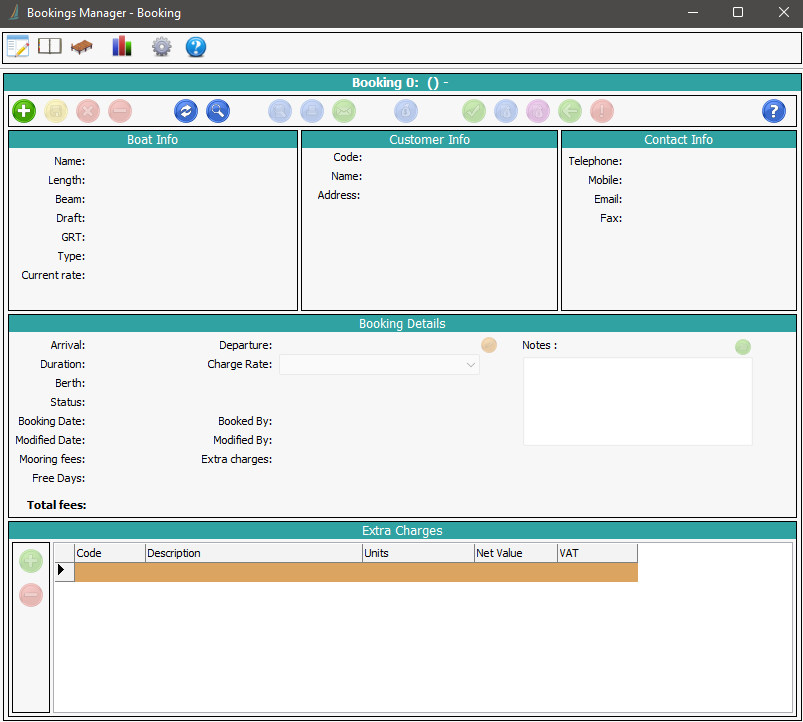Click the 'Mooring fees:' label
Image resolution: width=803 pixels, height=722 pixels.
click(x=52, y=459)
